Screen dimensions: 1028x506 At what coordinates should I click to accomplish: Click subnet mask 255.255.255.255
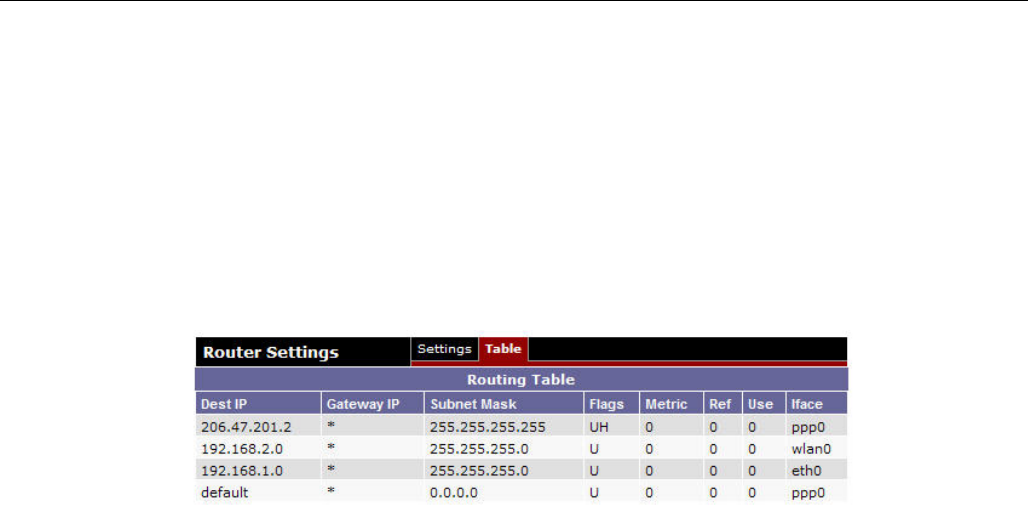click(487, 427)
